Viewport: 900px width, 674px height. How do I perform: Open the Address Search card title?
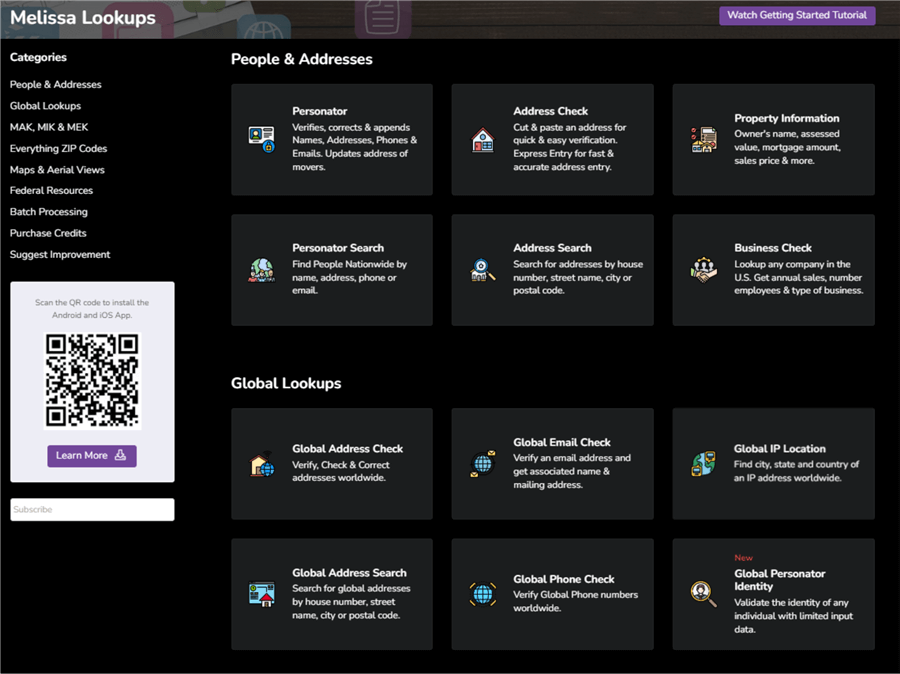(552, 247)
